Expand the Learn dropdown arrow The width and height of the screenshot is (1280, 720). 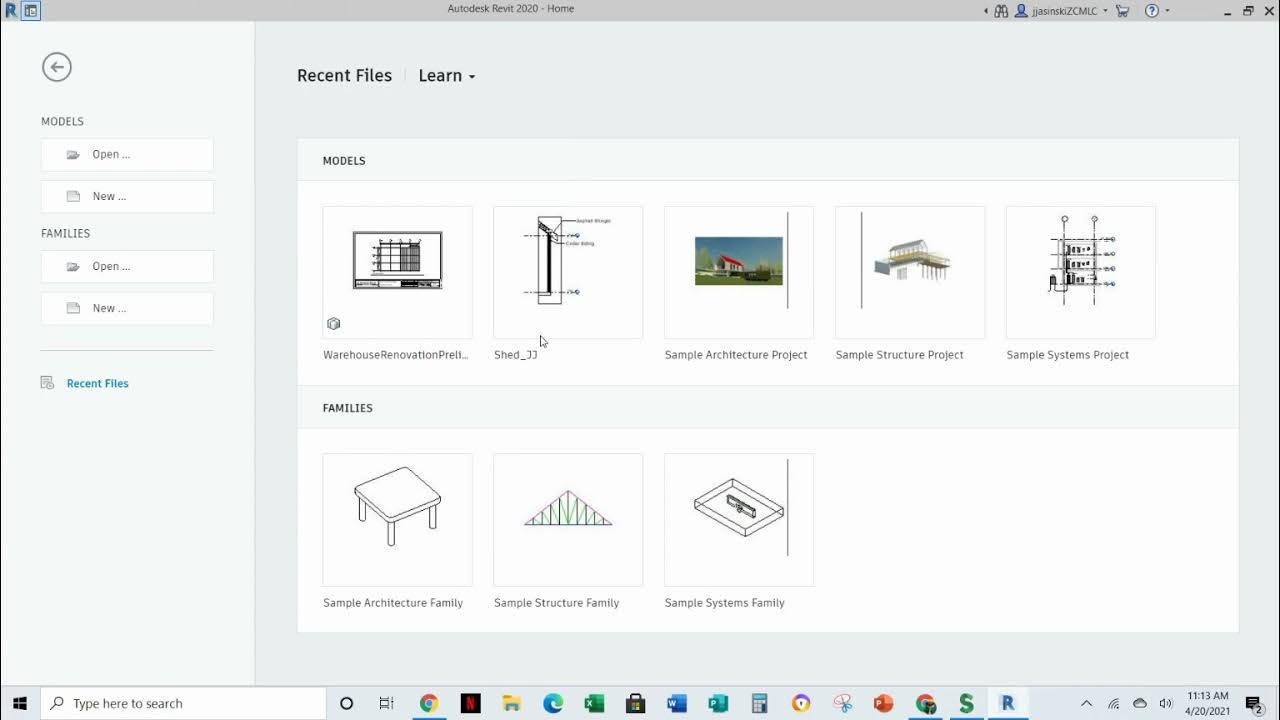pyautogui.click(x=472, y=77)
